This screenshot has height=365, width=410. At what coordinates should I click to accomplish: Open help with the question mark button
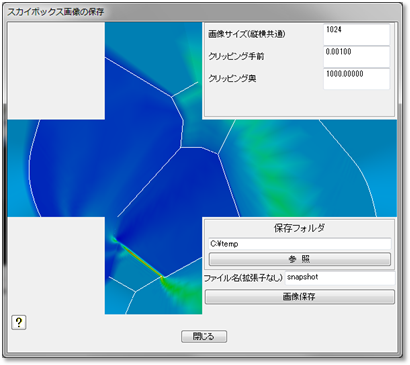pyautogui.click(x=19, y=322)
